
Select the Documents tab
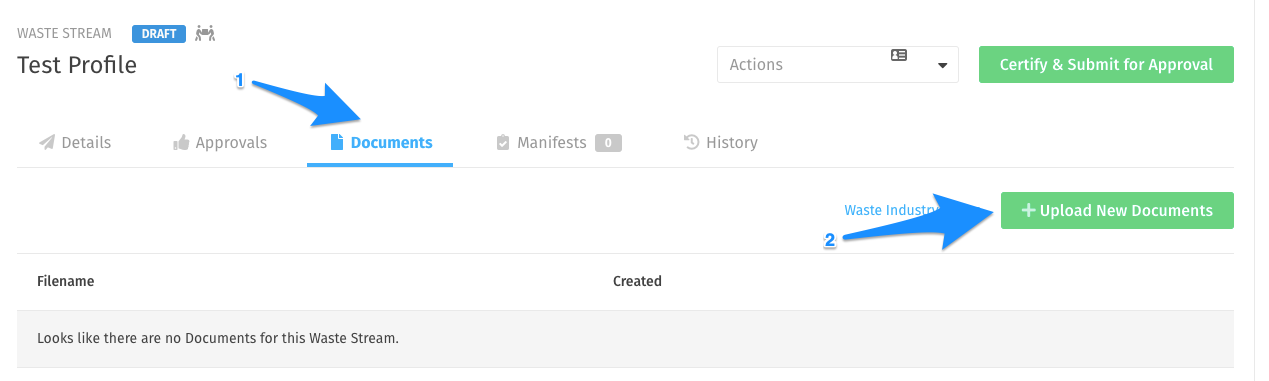pyautogui.click(x=380, y=143)
